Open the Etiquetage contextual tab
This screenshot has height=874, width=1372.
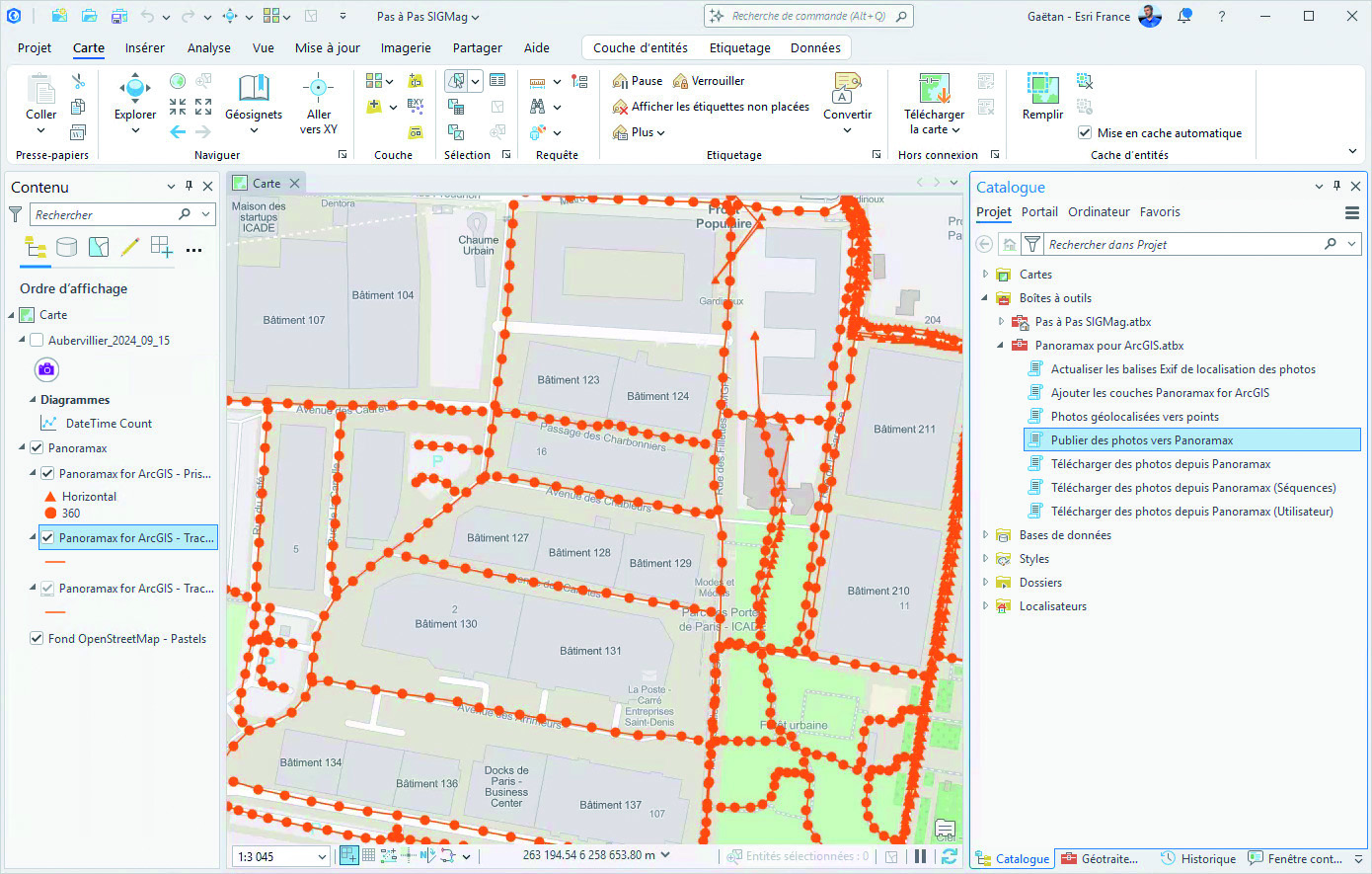click(740, 47)
